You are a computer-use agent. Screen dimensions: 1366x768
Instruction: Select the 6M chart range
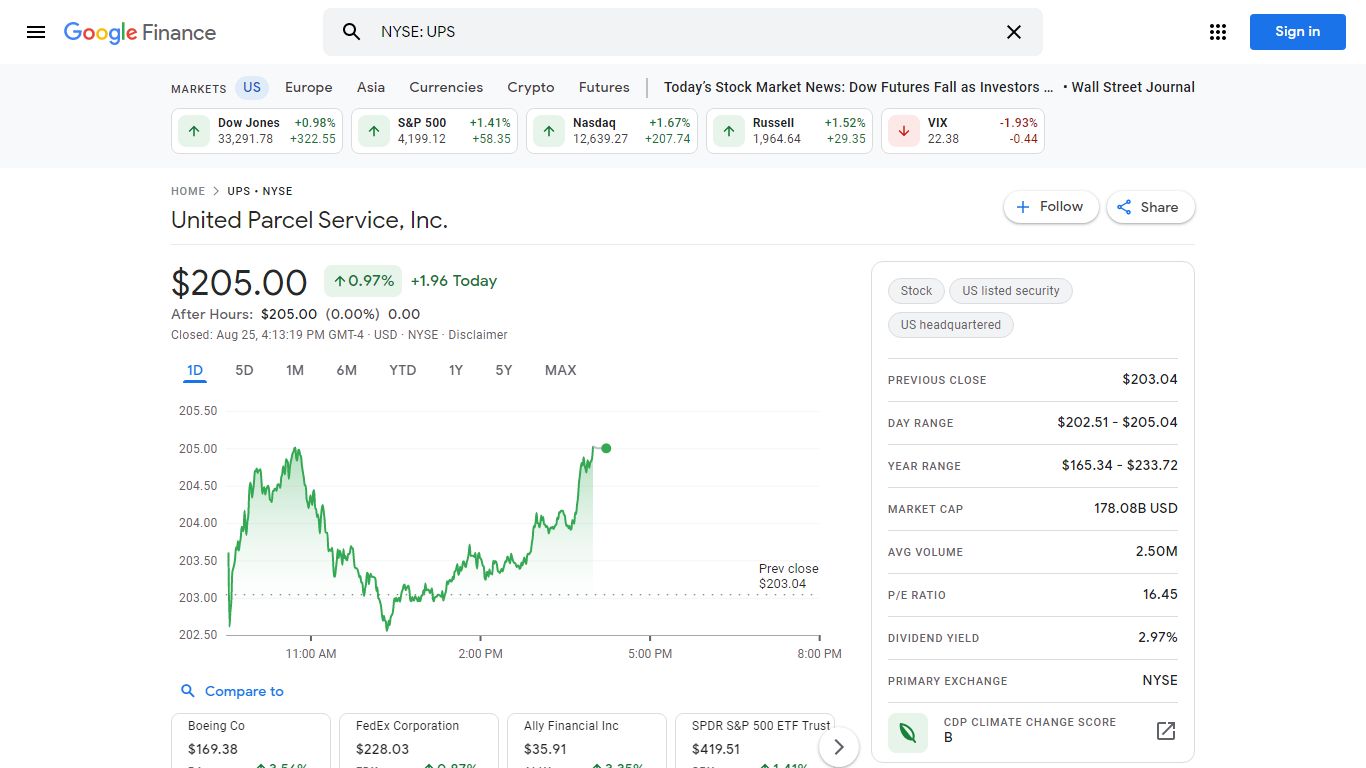coord(346,370)
